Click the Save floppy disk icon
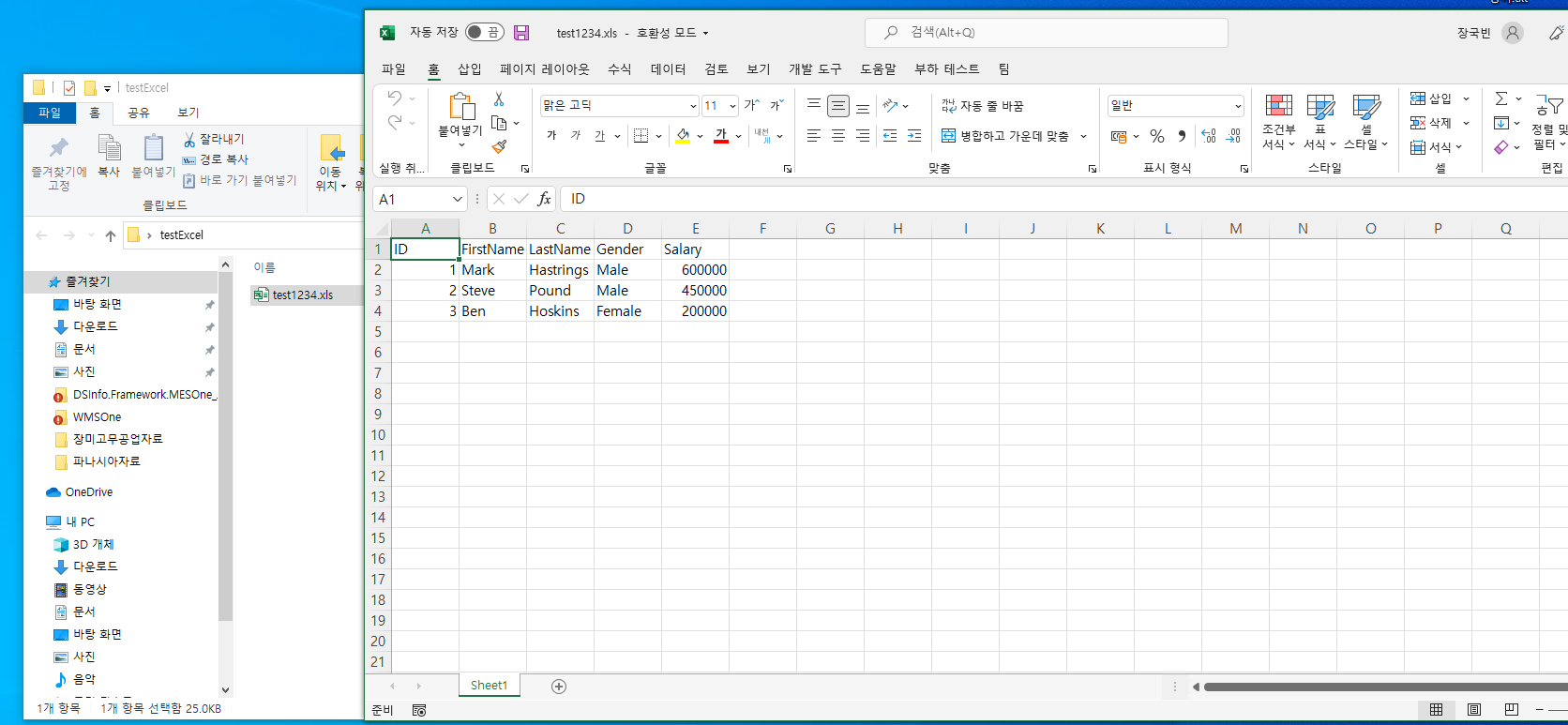Image resolution: width=1568 pixels, height=725 pixels. pyautogui.click(x=521, y=32)
